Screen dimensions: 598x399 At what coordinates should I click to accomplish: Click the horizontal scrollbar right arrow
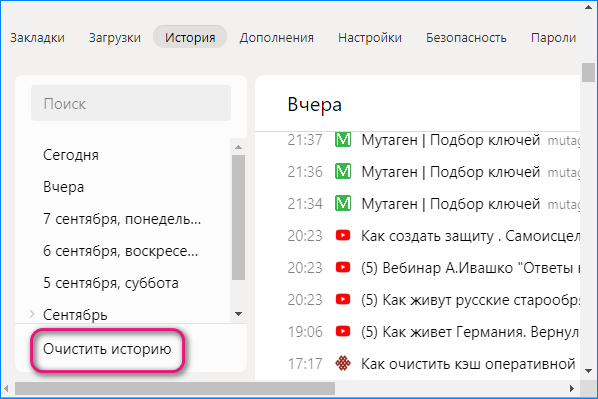[572, 389]
